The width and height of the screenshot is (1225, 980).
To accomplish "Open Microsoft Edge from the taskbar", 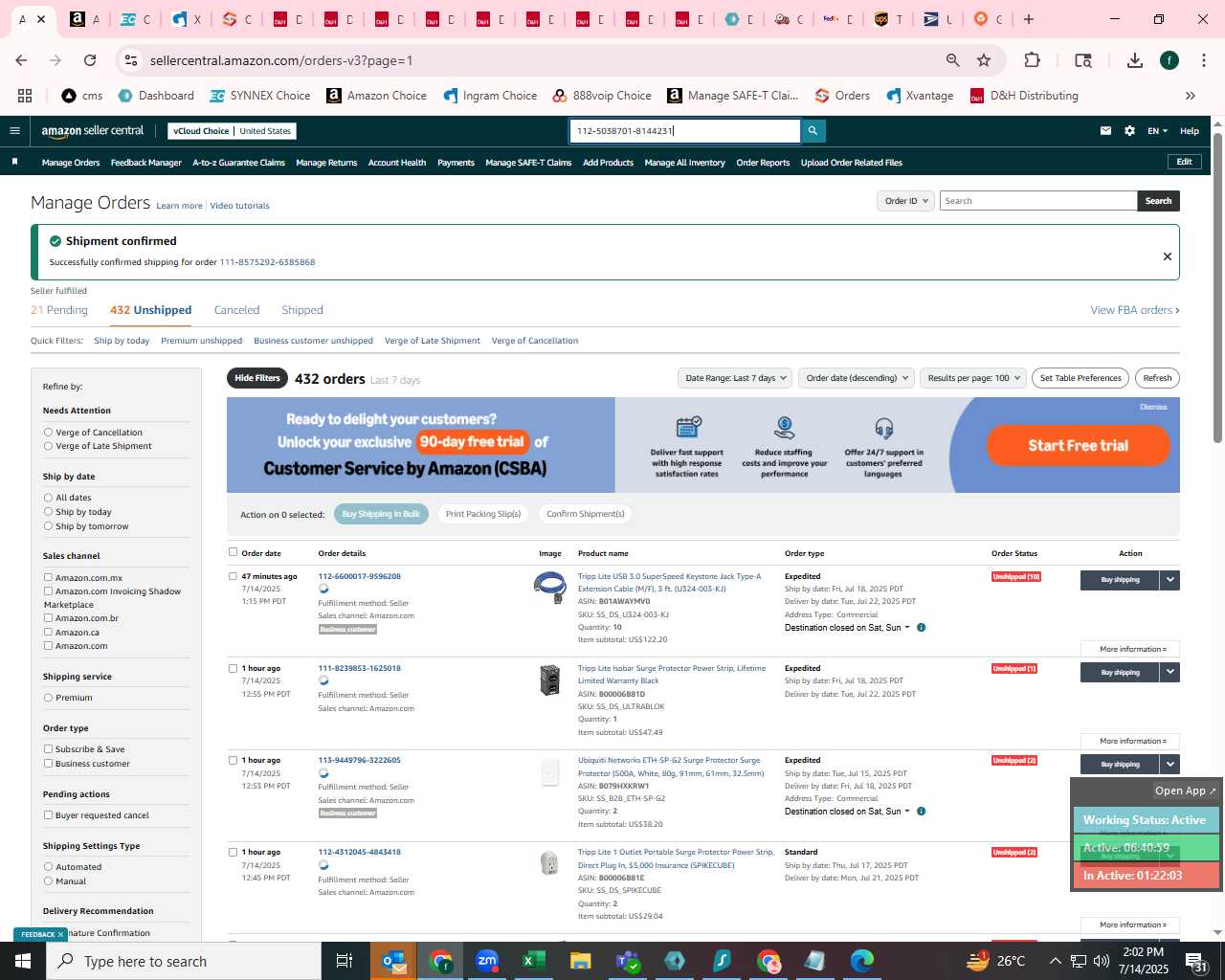I will (862, 961).
